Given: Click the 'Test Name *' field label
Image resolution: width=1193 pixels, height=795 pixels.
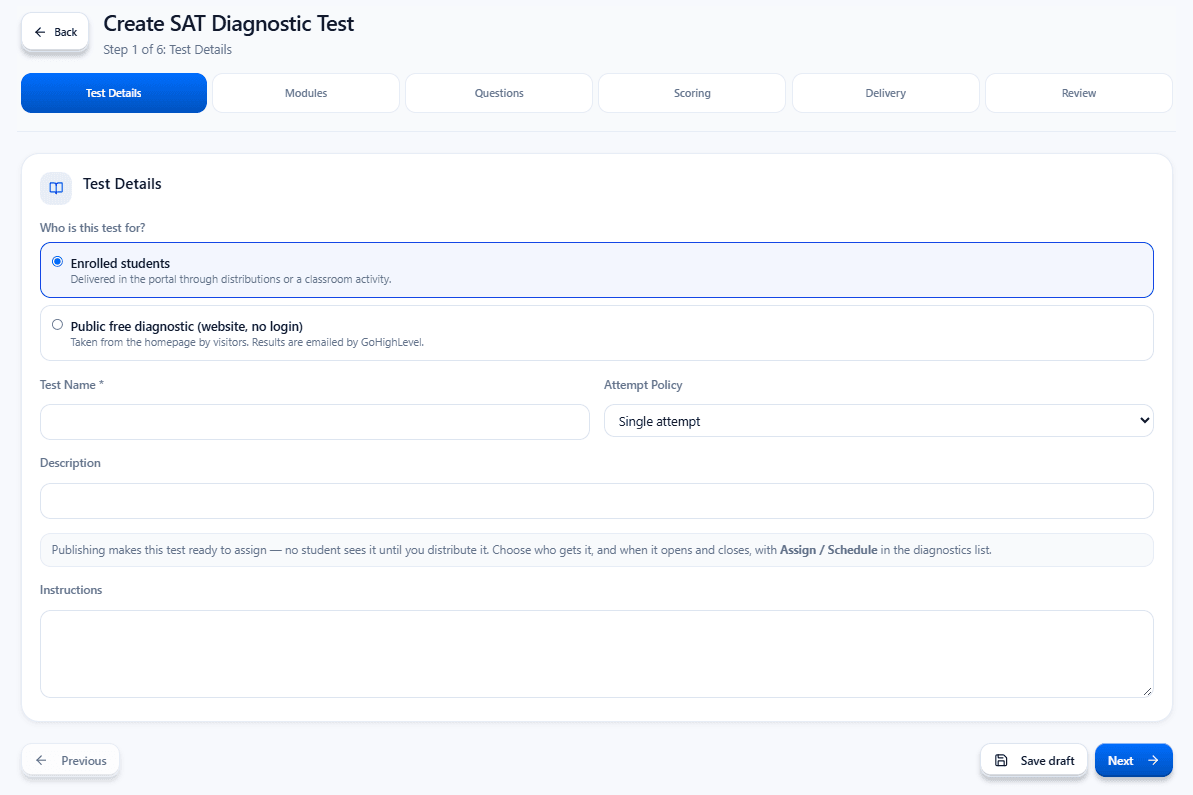Looking at the screenshot, I should [x=72, y=385].
